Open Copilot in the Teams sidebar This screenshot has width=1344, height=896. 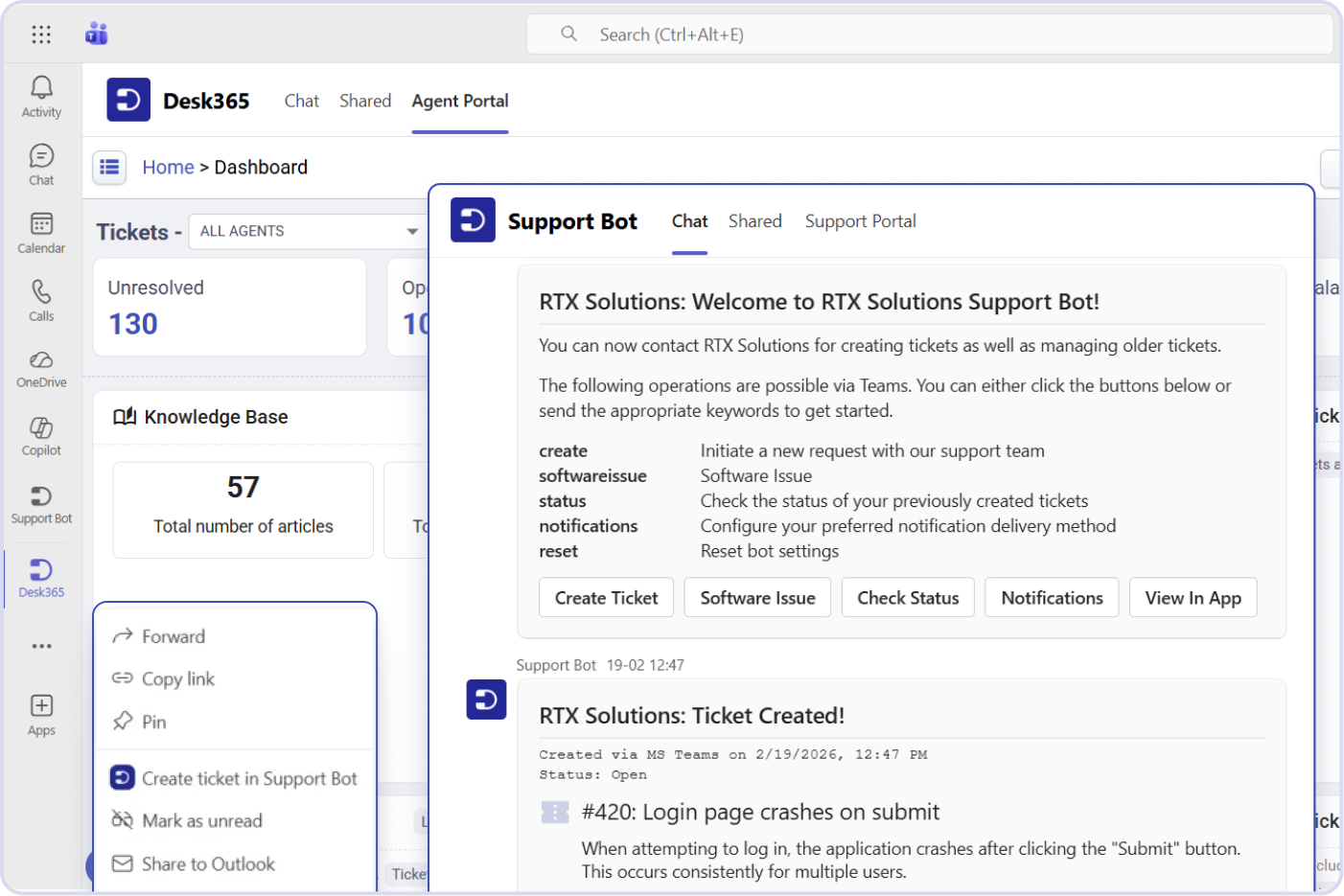tap(41, 437)
